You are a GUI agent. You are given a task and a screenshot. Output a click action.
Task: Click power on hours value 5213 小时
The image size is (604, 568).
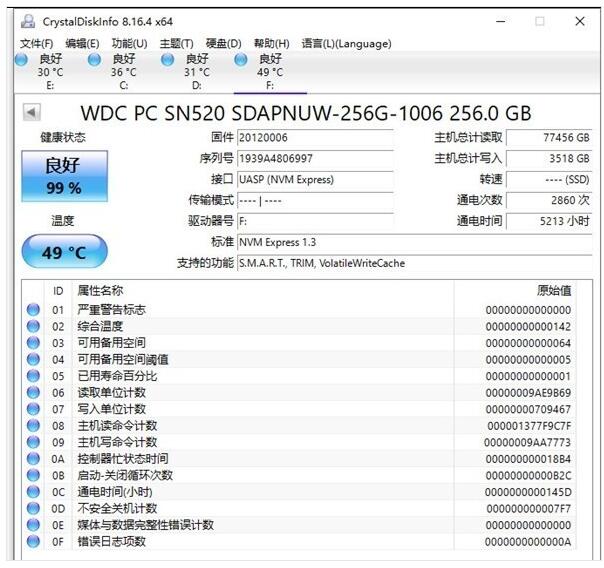coord(549,221)
